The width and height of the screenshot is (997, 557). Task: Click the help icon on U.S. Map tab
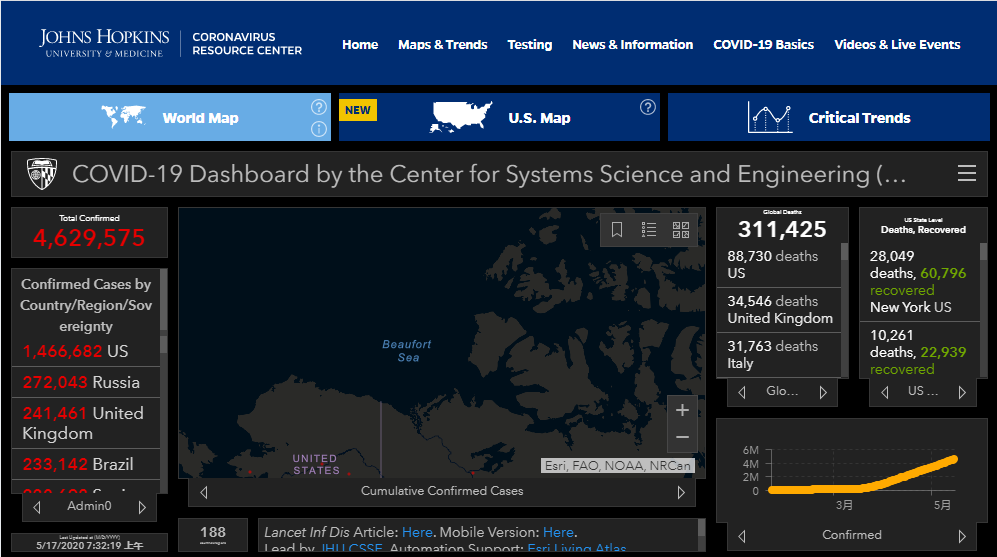click(647, 107)
